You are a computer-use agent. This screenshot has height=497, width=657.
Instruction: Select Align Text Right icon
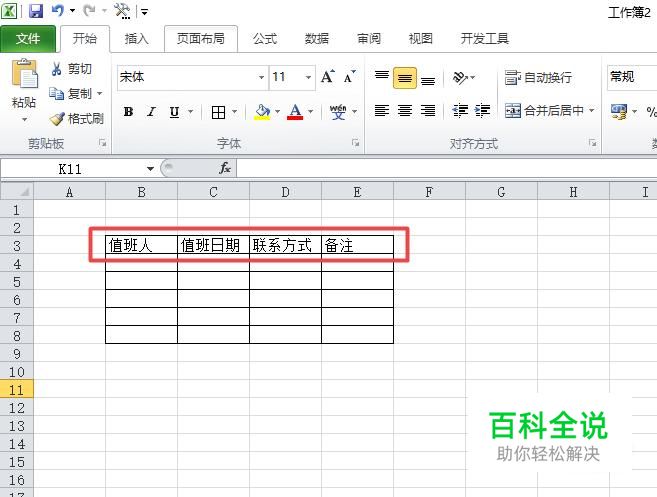pos(428,111)
